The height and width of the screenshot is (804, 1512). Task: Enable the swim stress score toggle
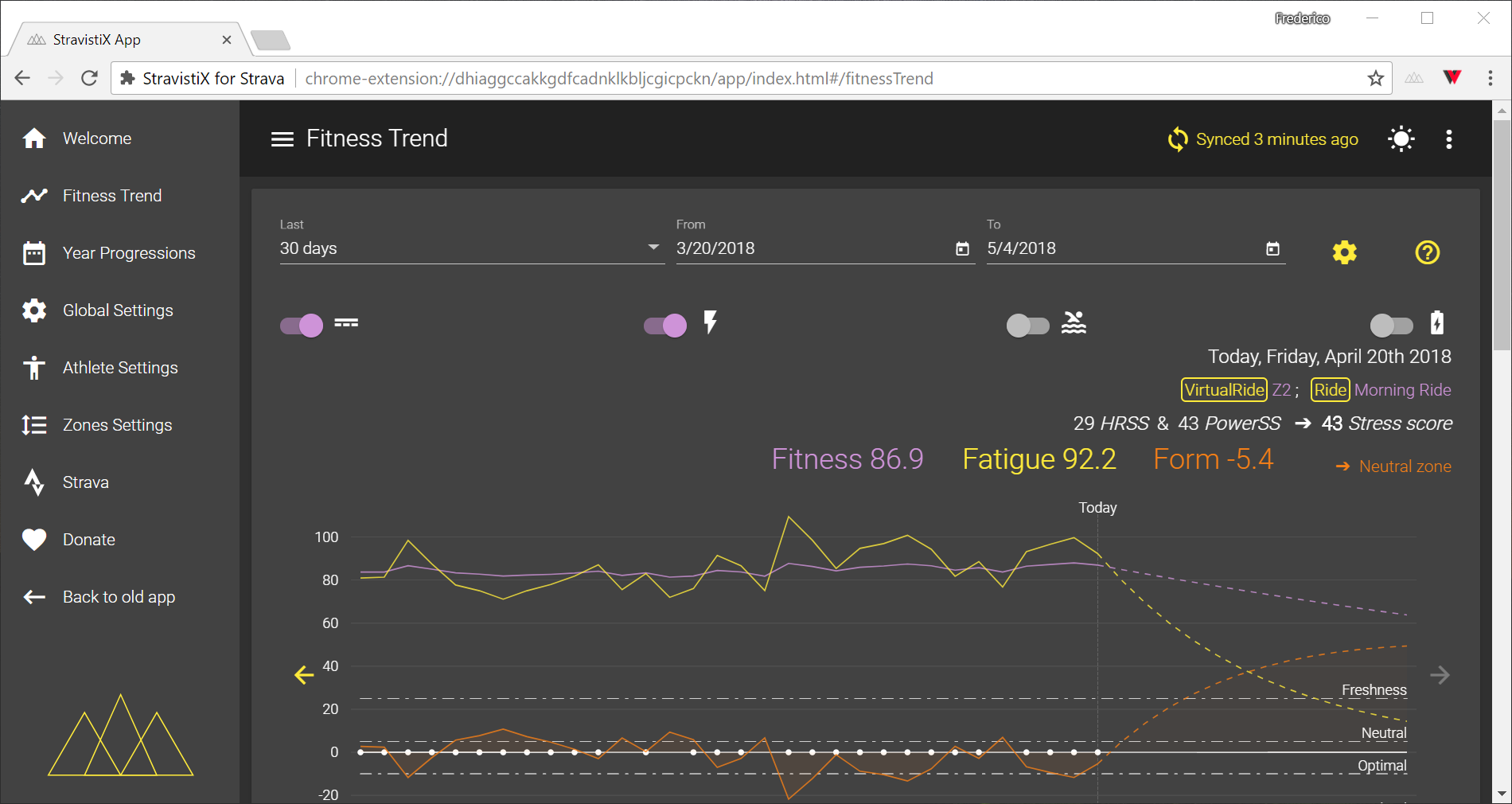point(1027,325)
